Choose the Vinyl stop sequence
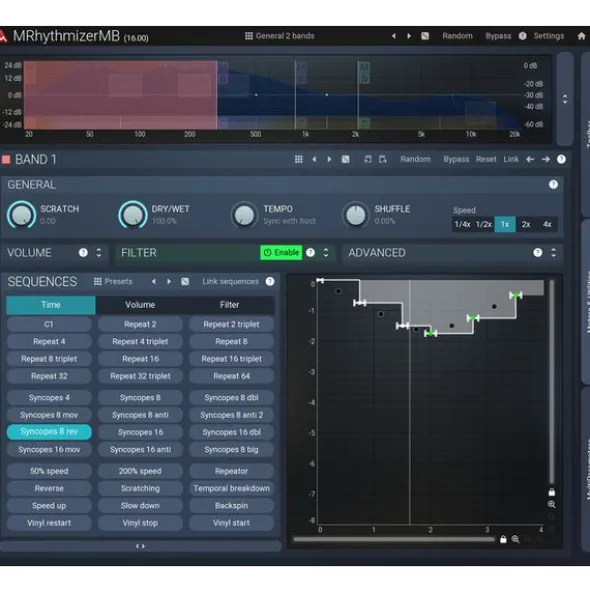This screenshot has height=591, width=590. pyautogui.click(x=140, y=523)
